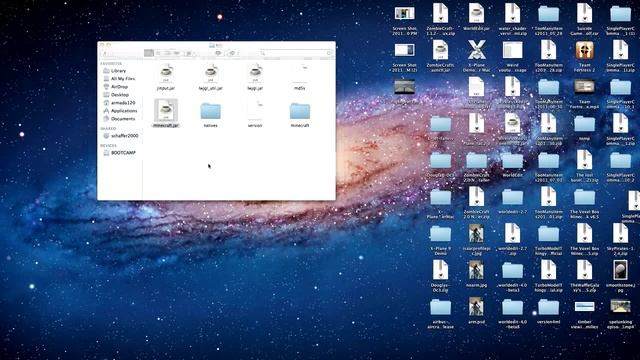The image size is (640, 360).
Task: Switch Finder to icon view
Action: (x=149, y=53)
